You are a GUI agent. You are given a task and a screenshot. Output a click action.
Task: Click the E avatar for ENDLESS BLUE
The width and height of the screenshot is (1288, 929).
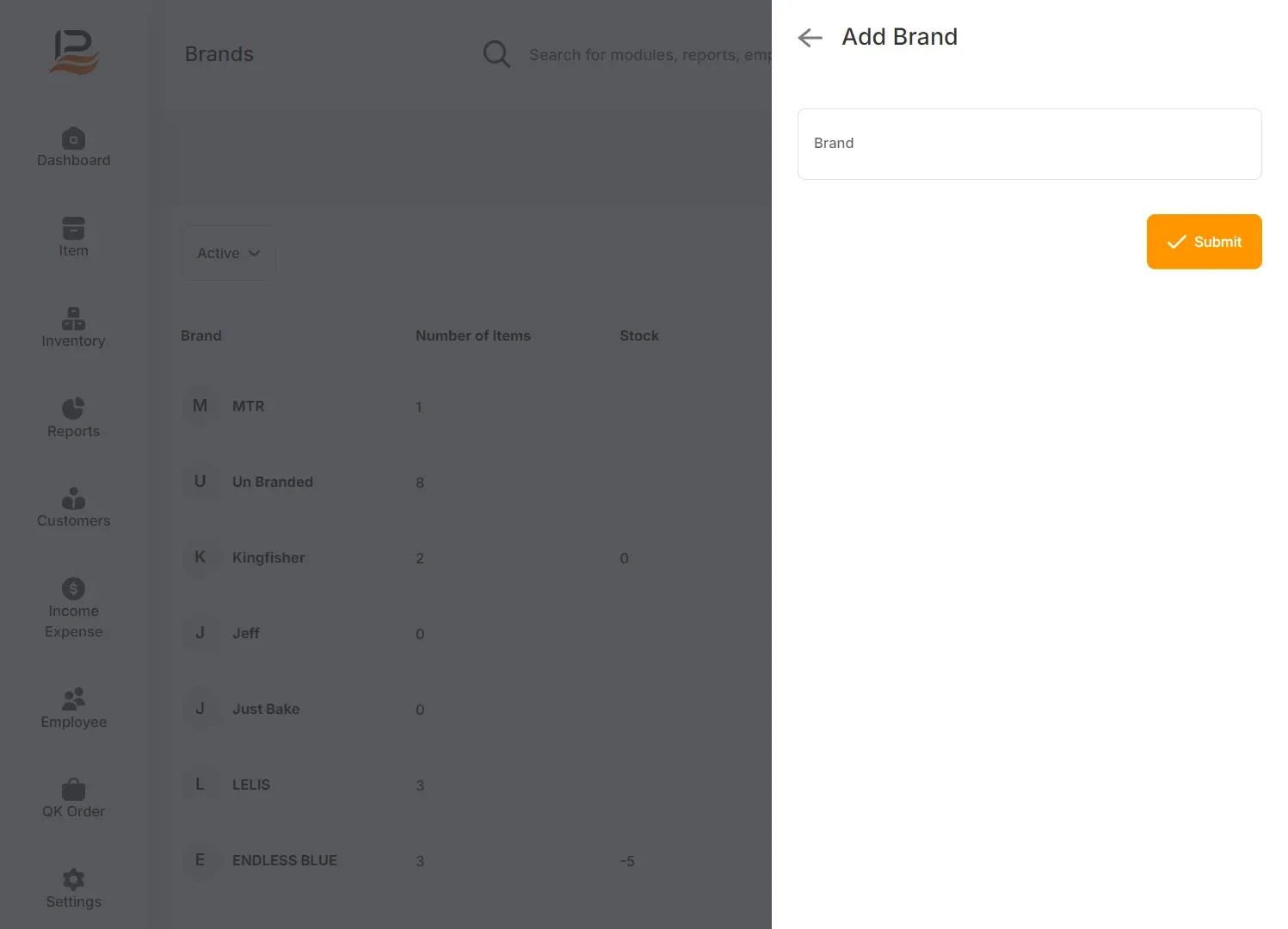pyautogui.click(x=200, y=860)
